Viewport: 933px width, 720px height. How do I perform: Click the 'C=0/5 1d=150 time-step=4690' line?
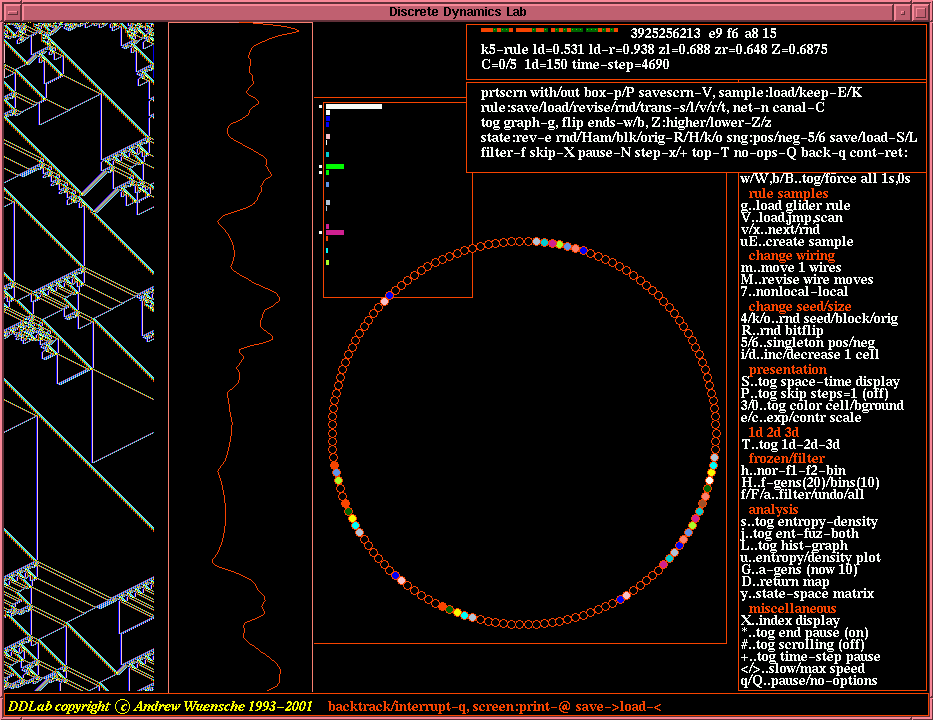point(575,64)
